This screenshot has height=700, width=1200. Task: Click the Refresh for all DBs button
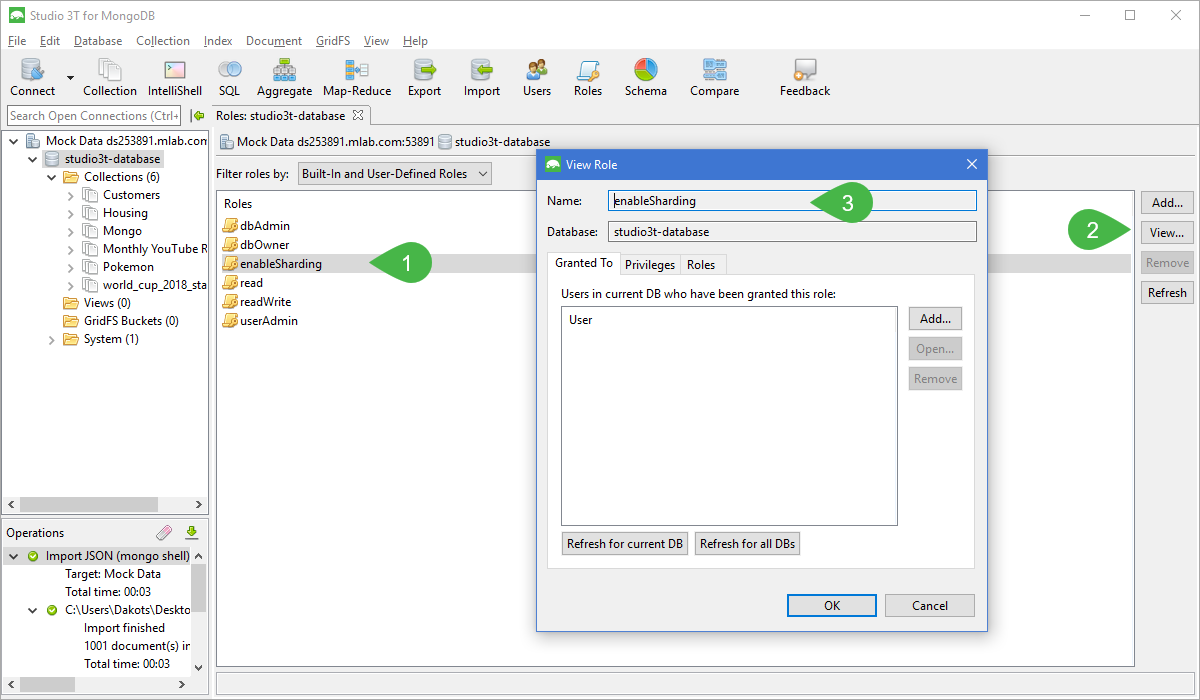pos(747,543)
